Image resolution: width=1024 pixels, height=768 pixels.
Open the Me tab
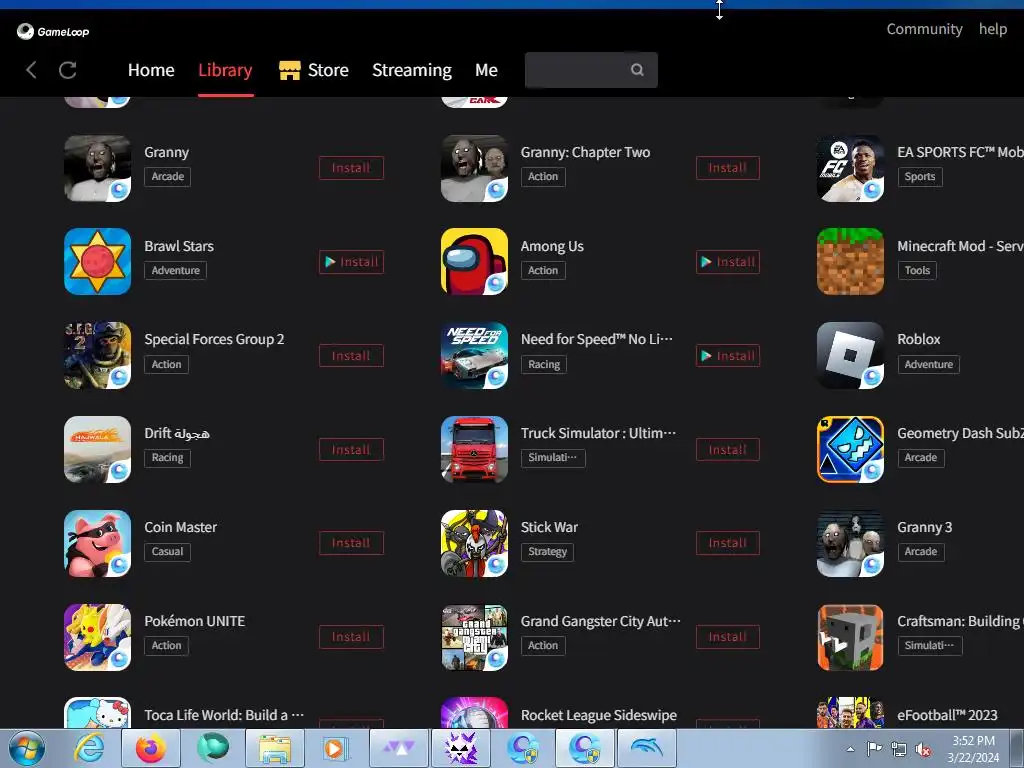(487, 70)
